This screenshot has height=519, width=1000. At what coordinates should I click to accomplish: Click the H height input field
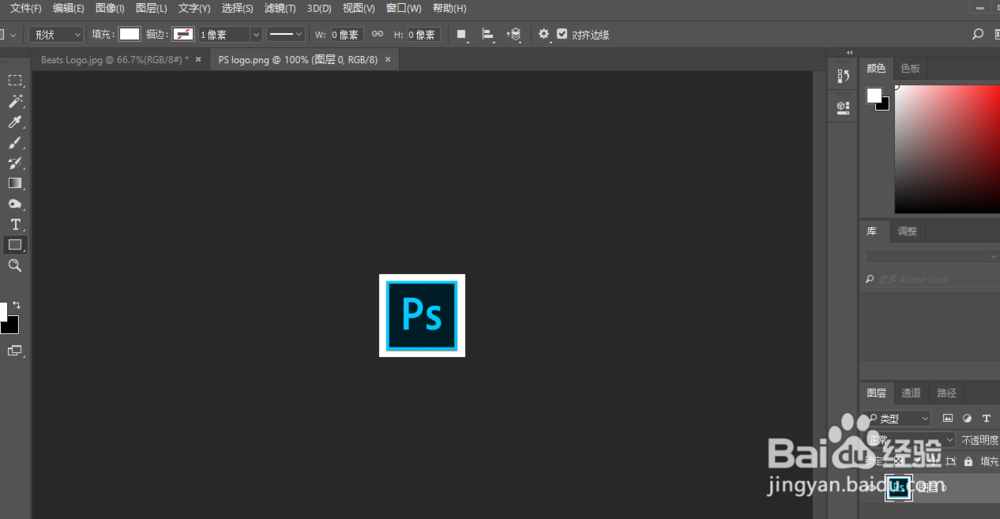pos(423,34)
